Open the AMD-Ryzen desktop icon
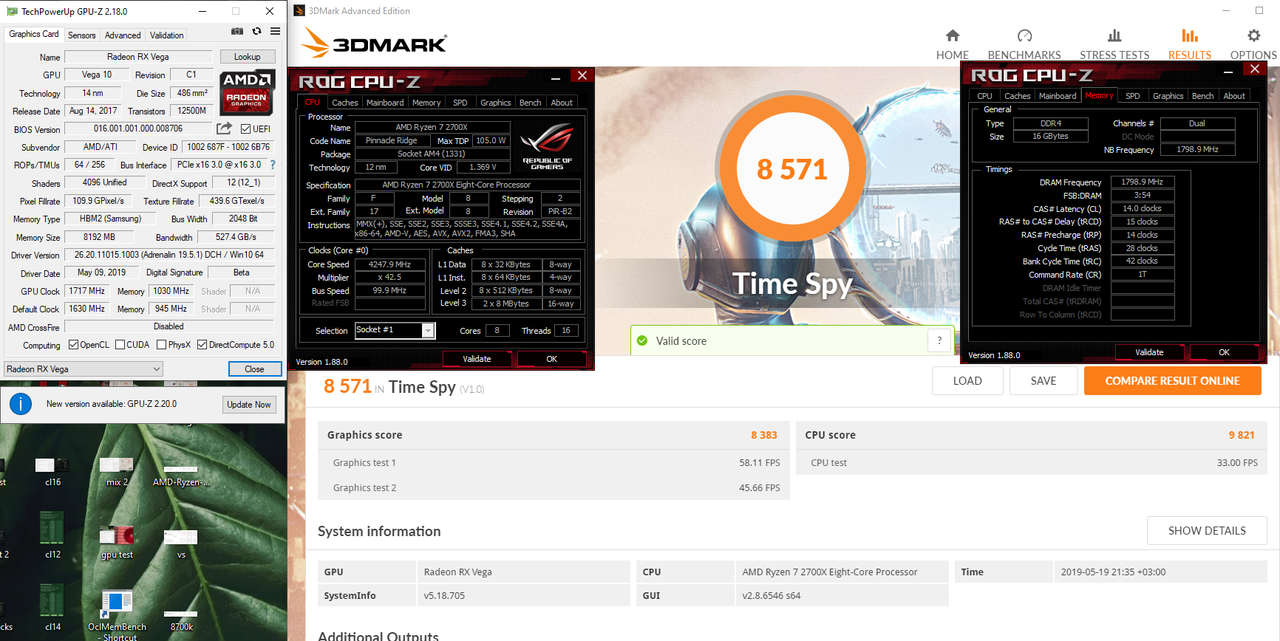 tap(181, 472)
